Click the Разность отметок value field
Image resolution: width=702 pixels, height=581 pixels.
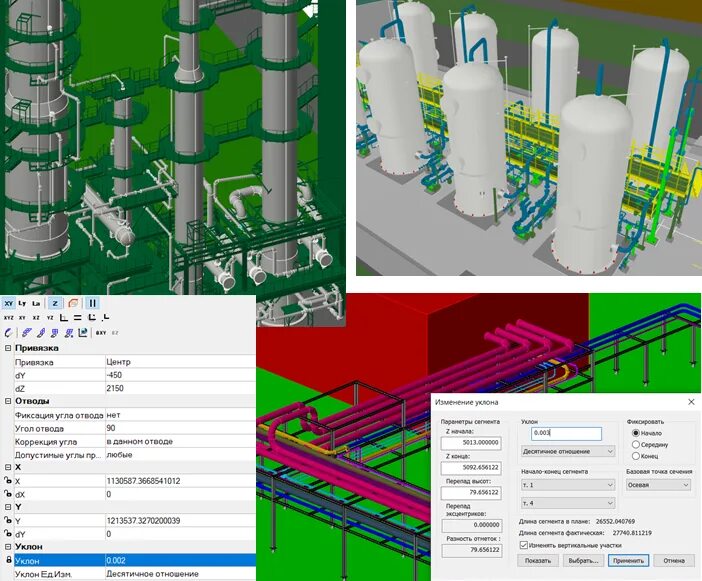coord(471,550)
